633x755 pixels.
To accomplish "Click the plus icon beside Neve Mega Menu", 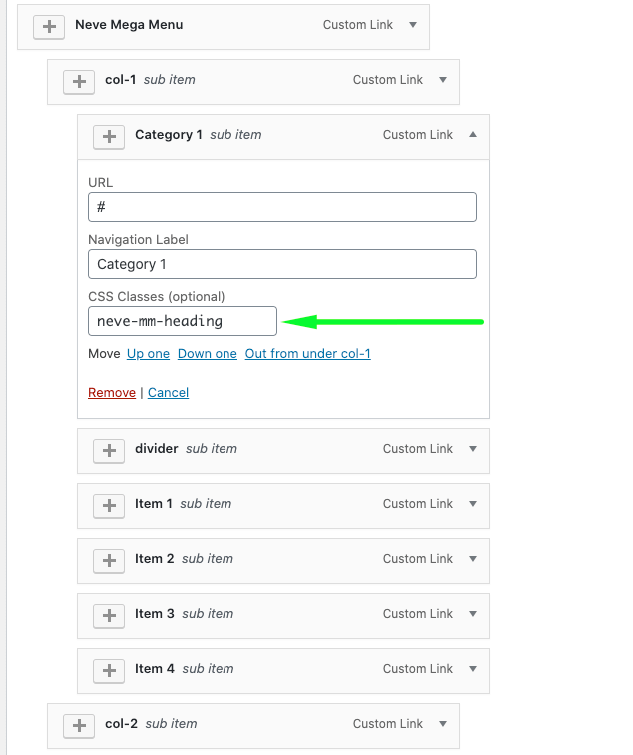I will [x=48, y=26].
